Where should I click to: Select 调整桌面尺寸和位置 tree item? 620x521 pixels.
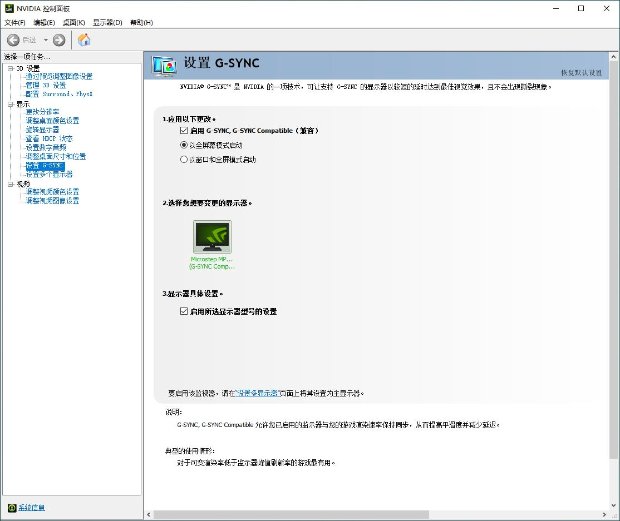56,156
